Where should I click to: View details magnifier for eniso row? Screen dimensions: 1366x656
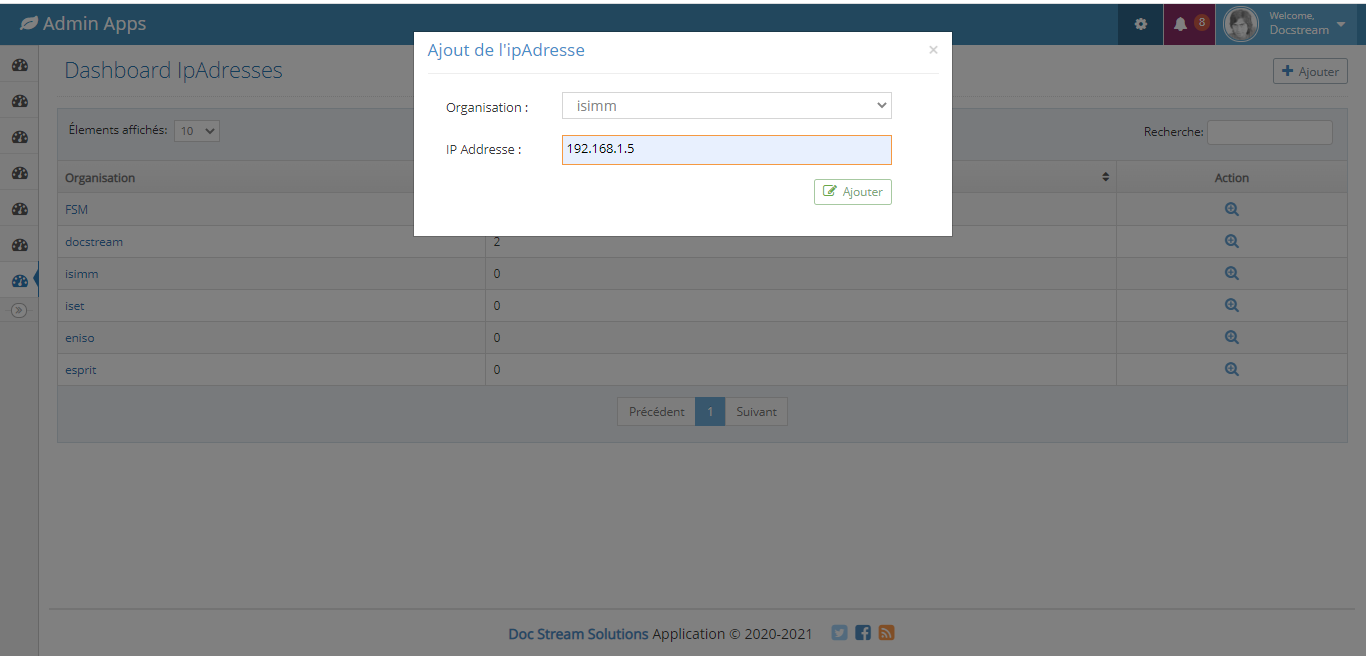click(1231, 338)
